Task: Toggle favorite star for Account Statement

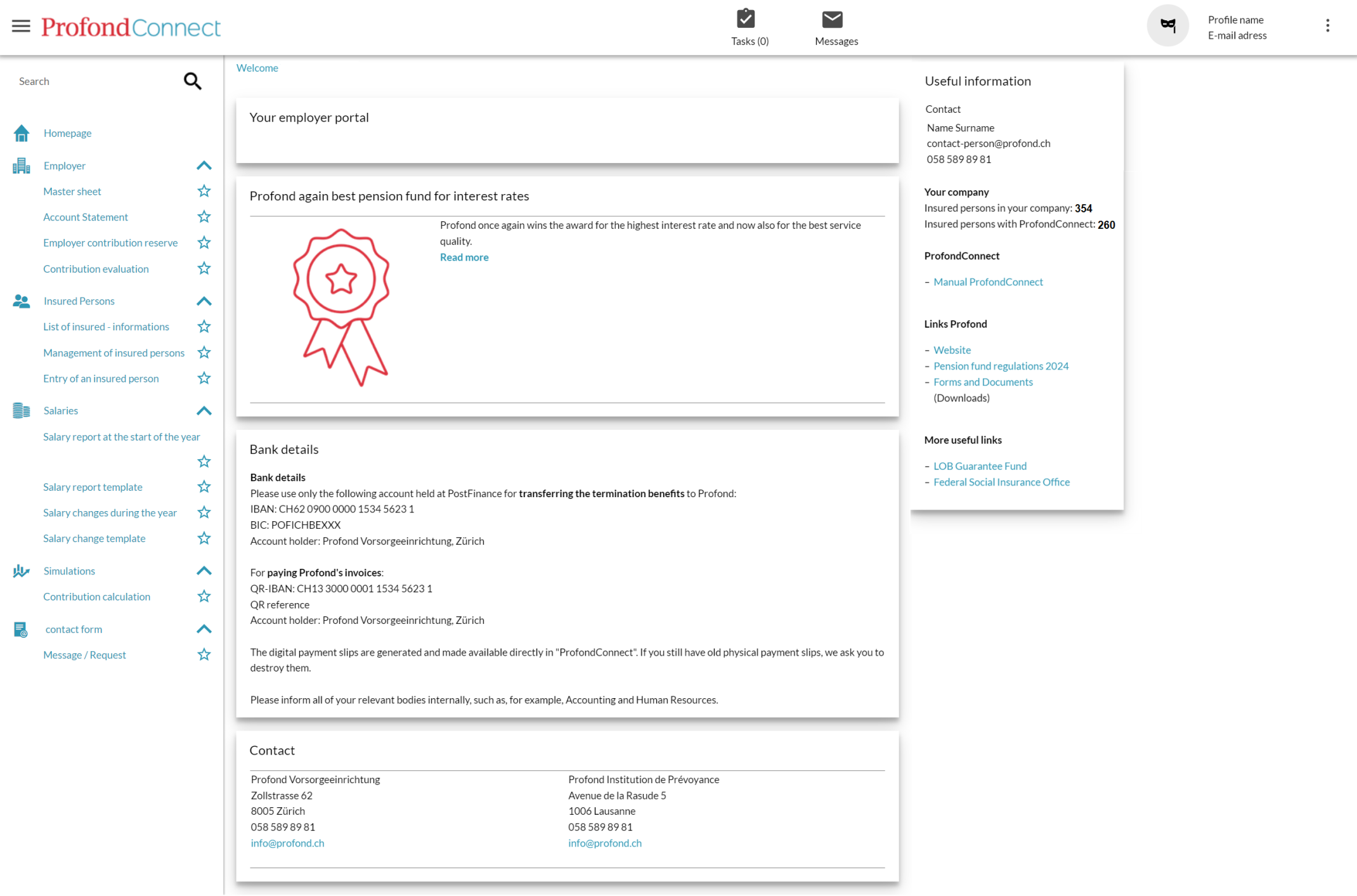Action: point(204,217)
